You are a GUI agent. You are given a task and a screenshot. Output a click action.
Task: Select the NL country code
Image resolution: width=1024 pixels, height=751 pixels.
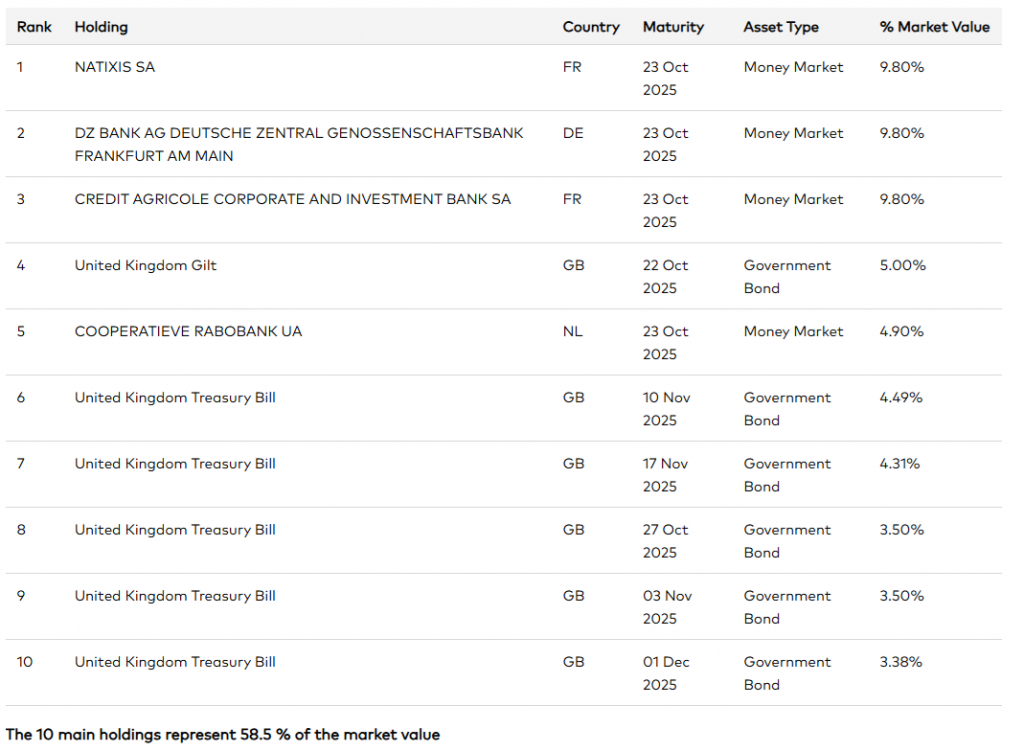click(572, 331)
